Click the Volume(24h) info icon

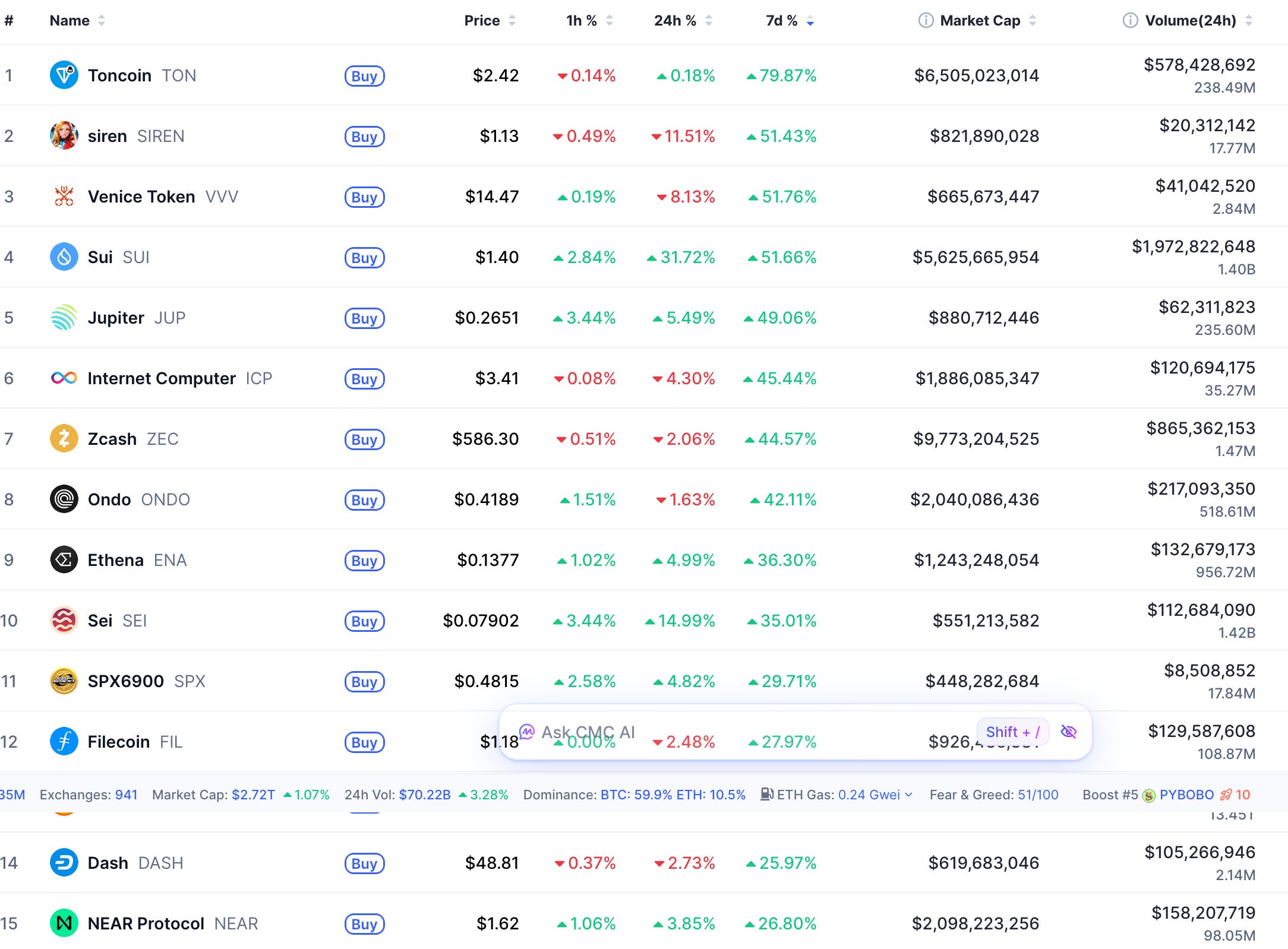click(1130, 21)
